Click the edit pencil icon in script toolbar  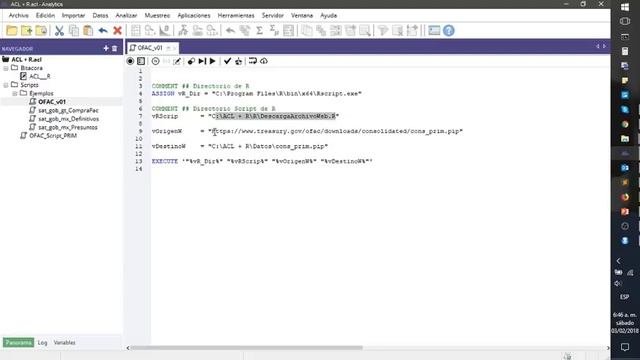[177, 61]
